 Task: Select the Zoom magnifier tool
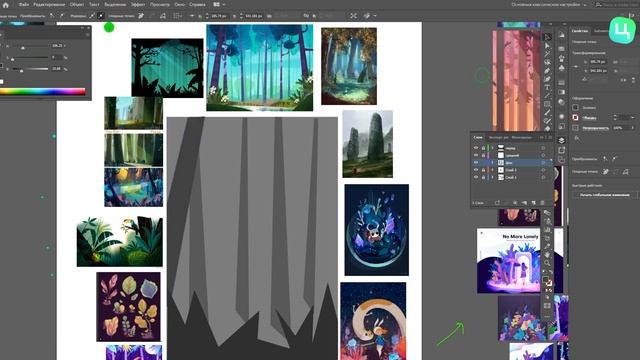click(547, 263)
